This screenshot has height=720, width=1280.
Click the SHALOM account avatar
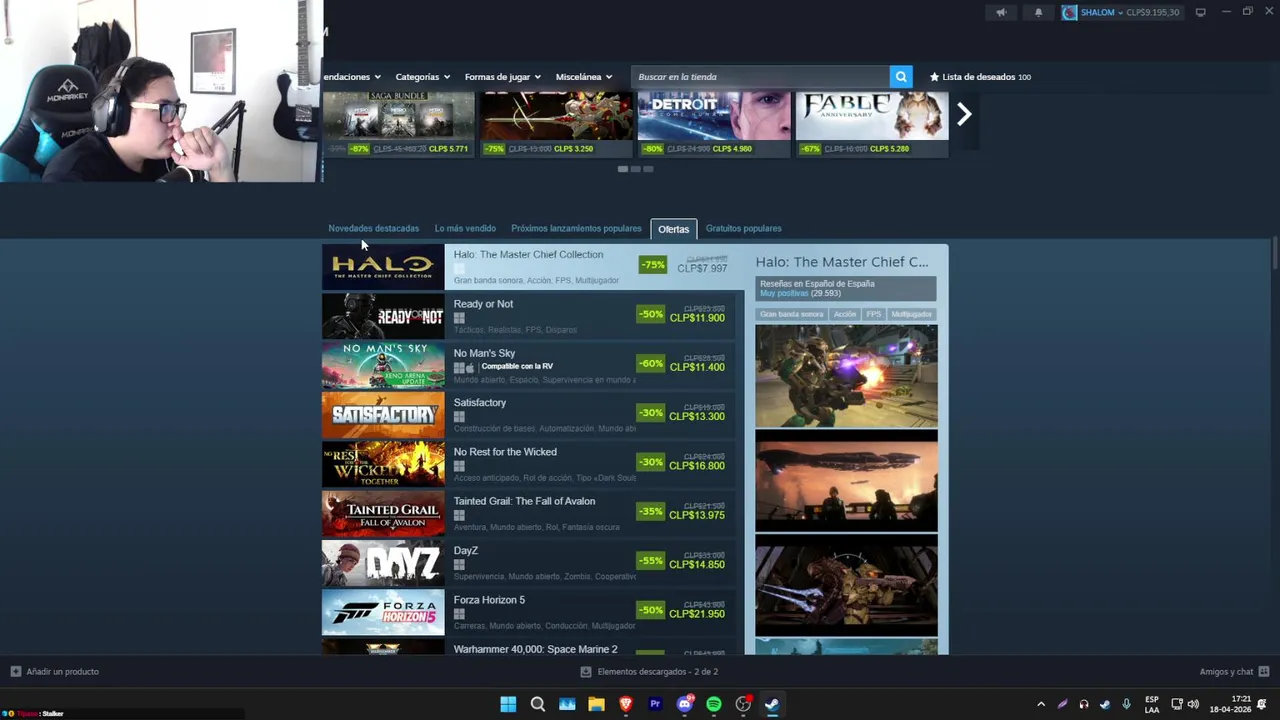point(1070,12)
